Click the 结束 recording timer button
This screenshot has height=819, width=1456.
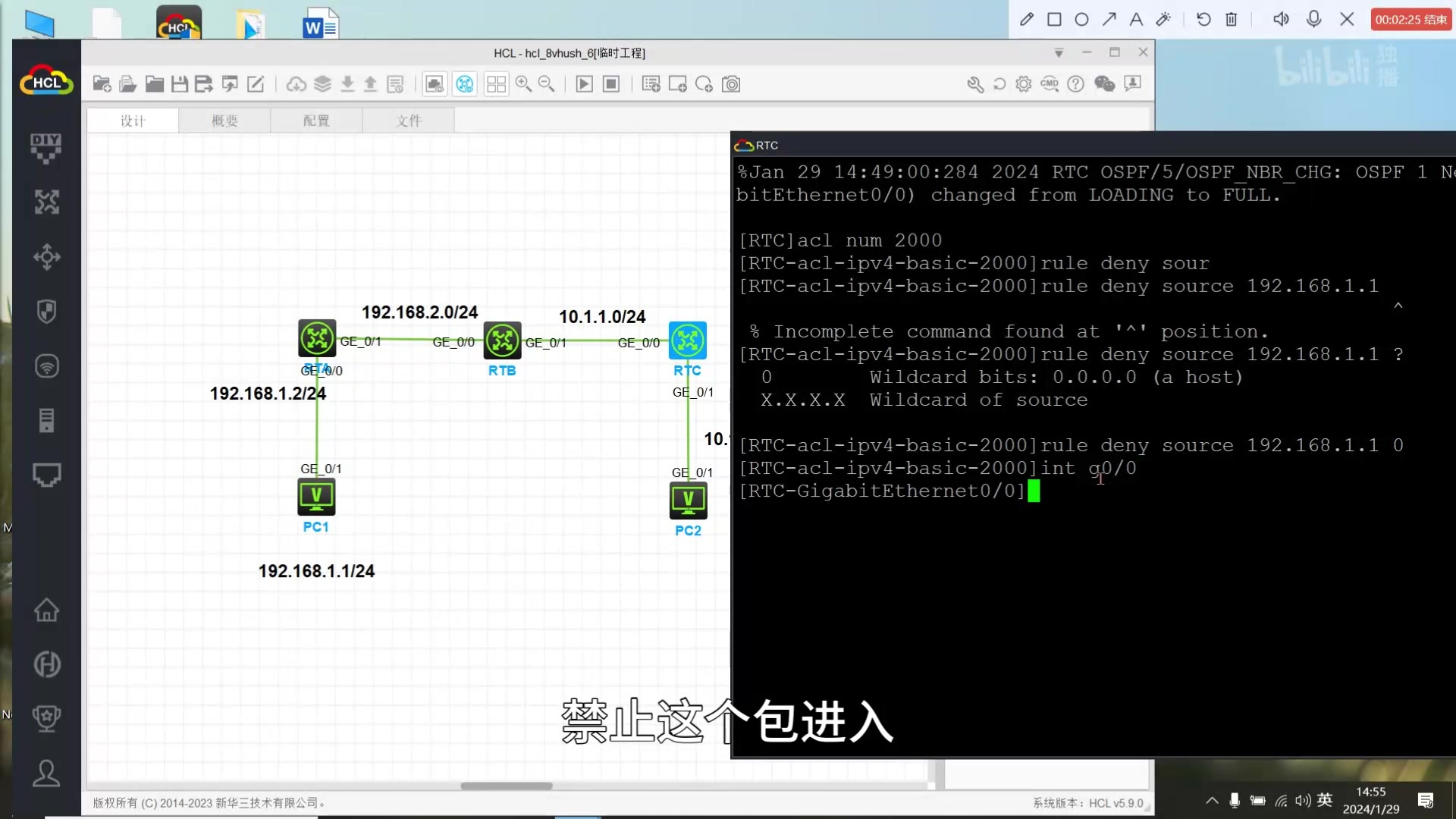(x=1410, y=20)
